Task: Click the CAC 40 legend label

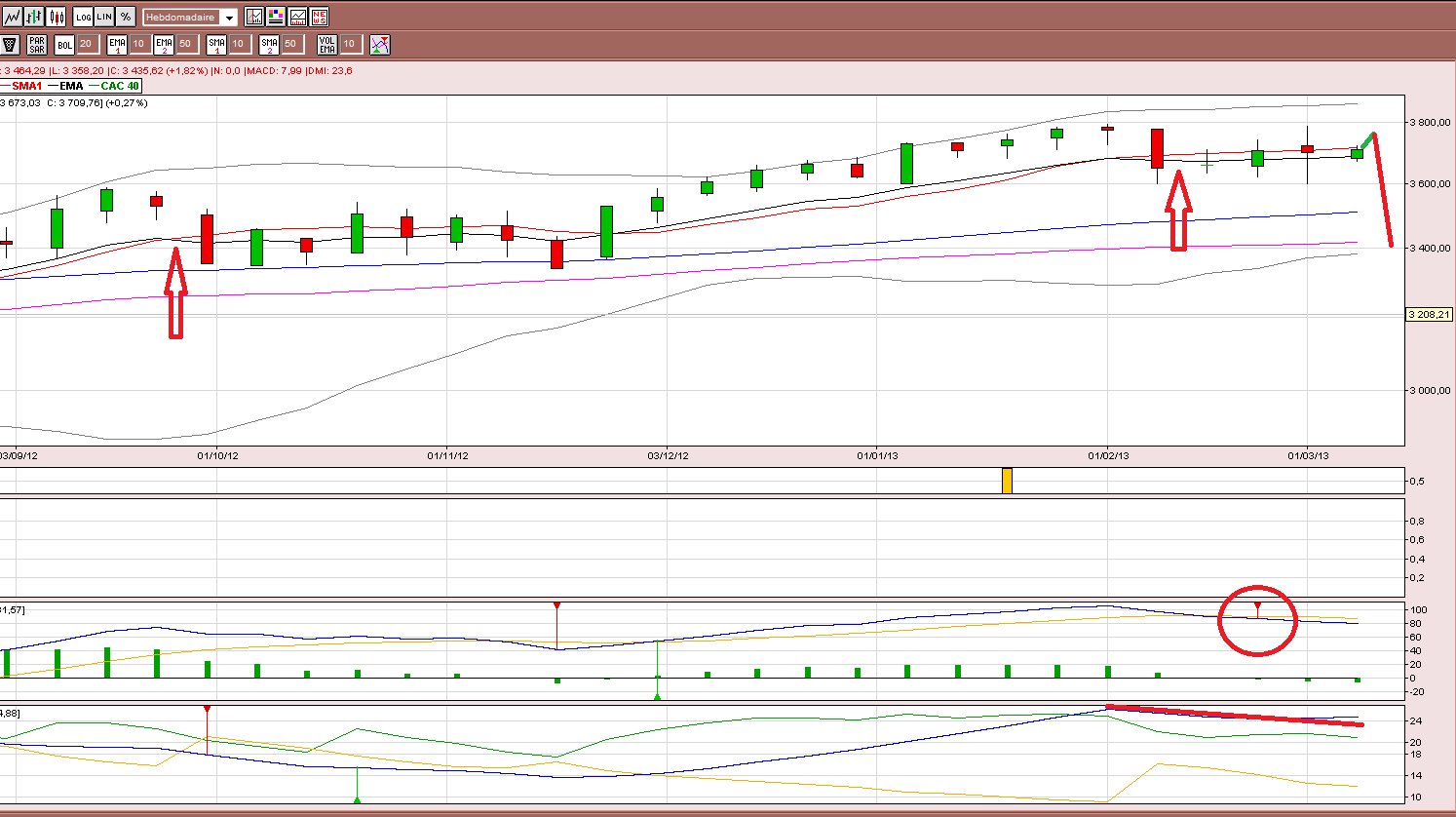Action: (x=120, y=86)
